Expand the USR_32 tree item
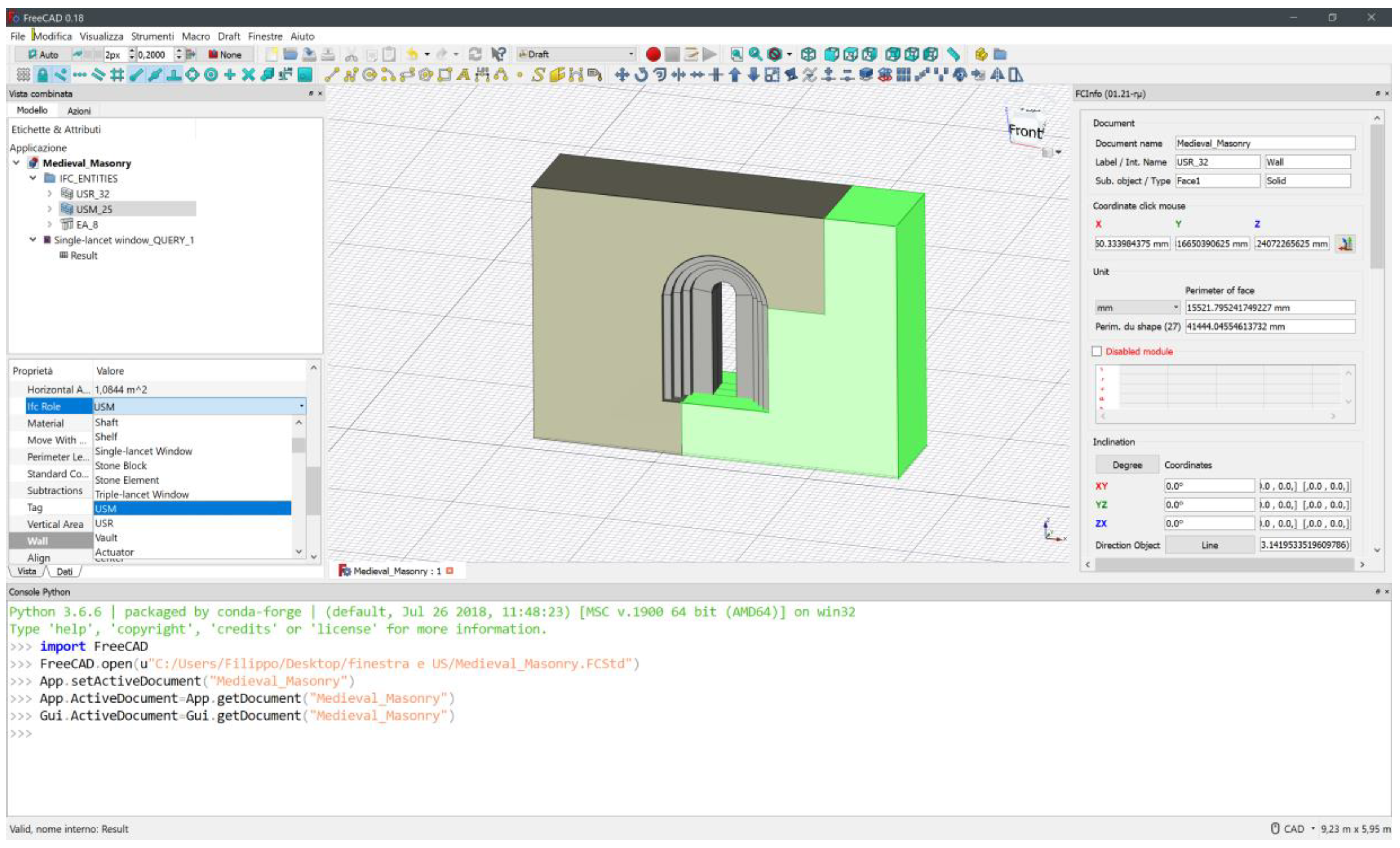 50,193
